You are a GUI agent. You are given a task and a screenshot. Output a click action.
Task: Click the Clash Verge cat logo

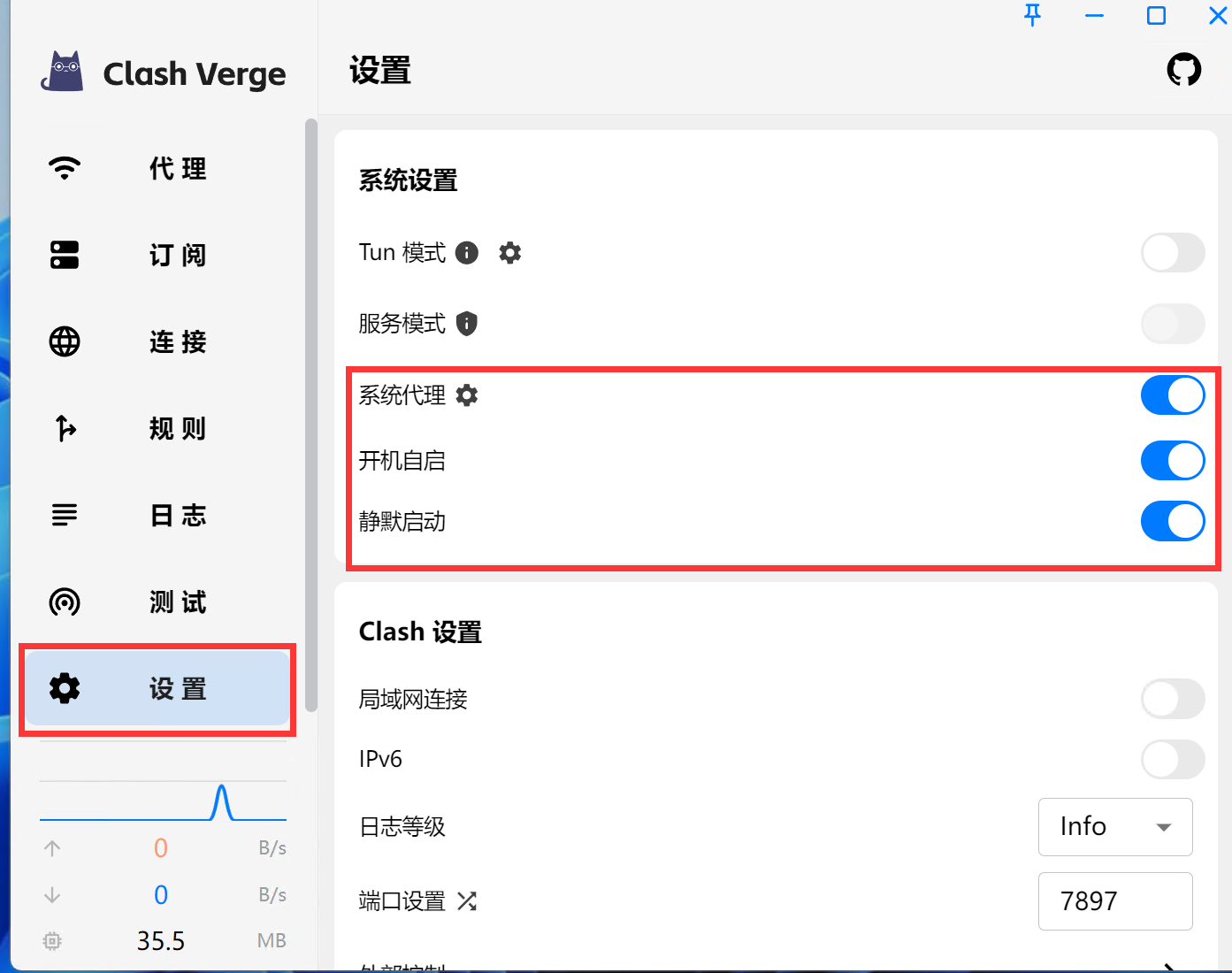(63, 73)
